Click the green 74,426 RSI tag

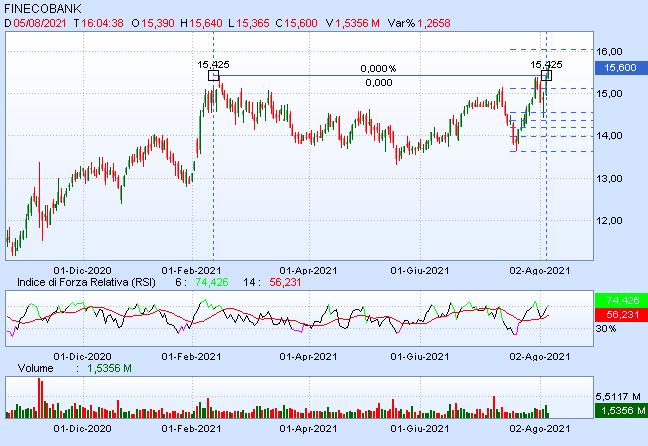tap(621, 300)
